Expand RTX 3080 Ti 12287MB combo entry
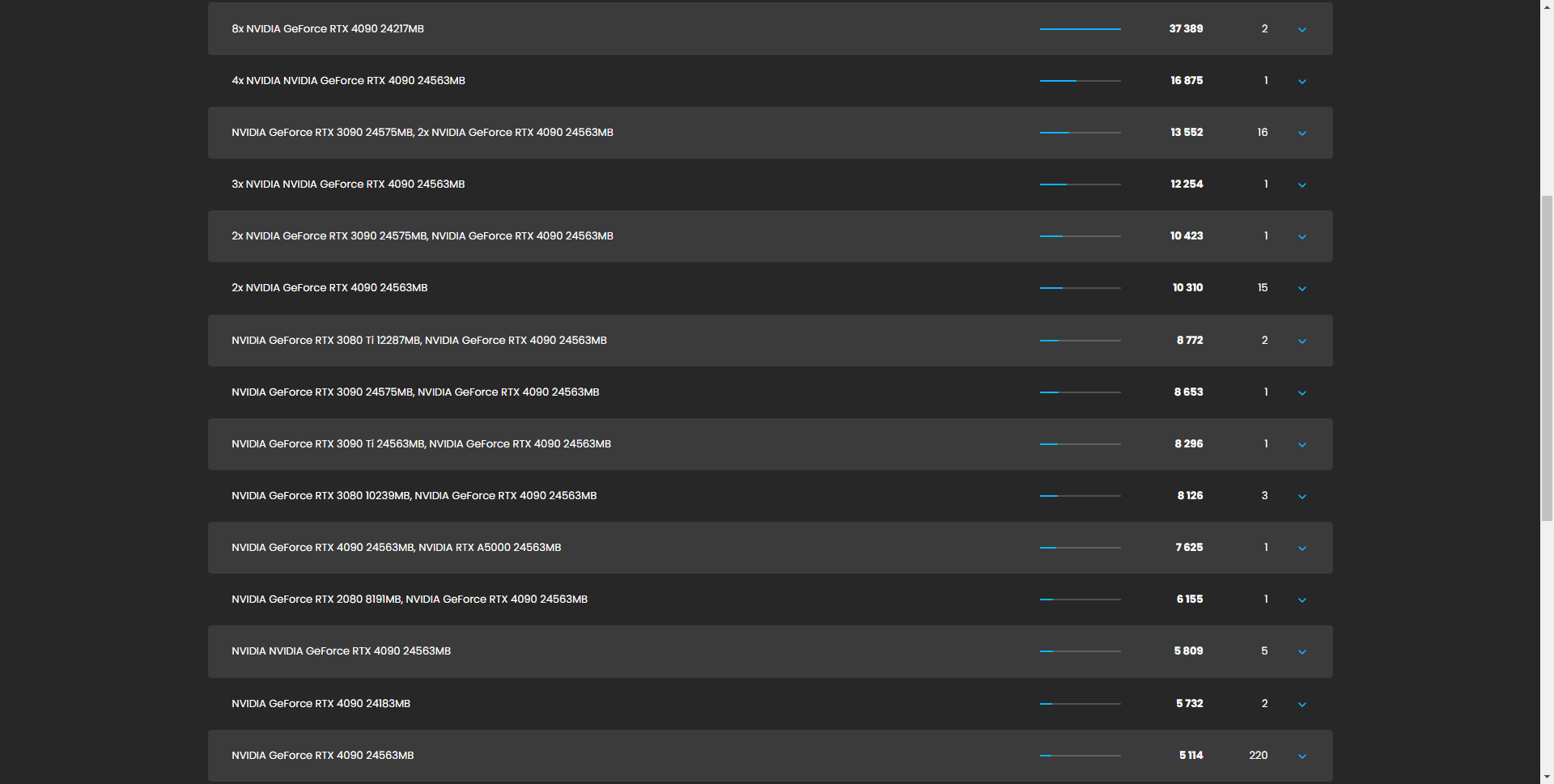 (1302, 341)
